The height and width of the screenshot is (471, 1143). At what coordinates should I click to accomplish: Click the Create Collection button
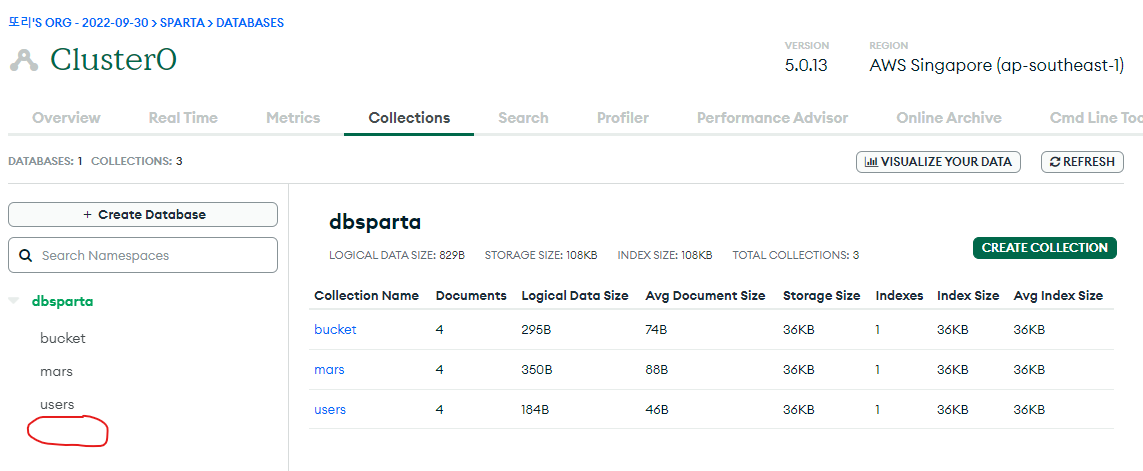(x=1045, y=248)
